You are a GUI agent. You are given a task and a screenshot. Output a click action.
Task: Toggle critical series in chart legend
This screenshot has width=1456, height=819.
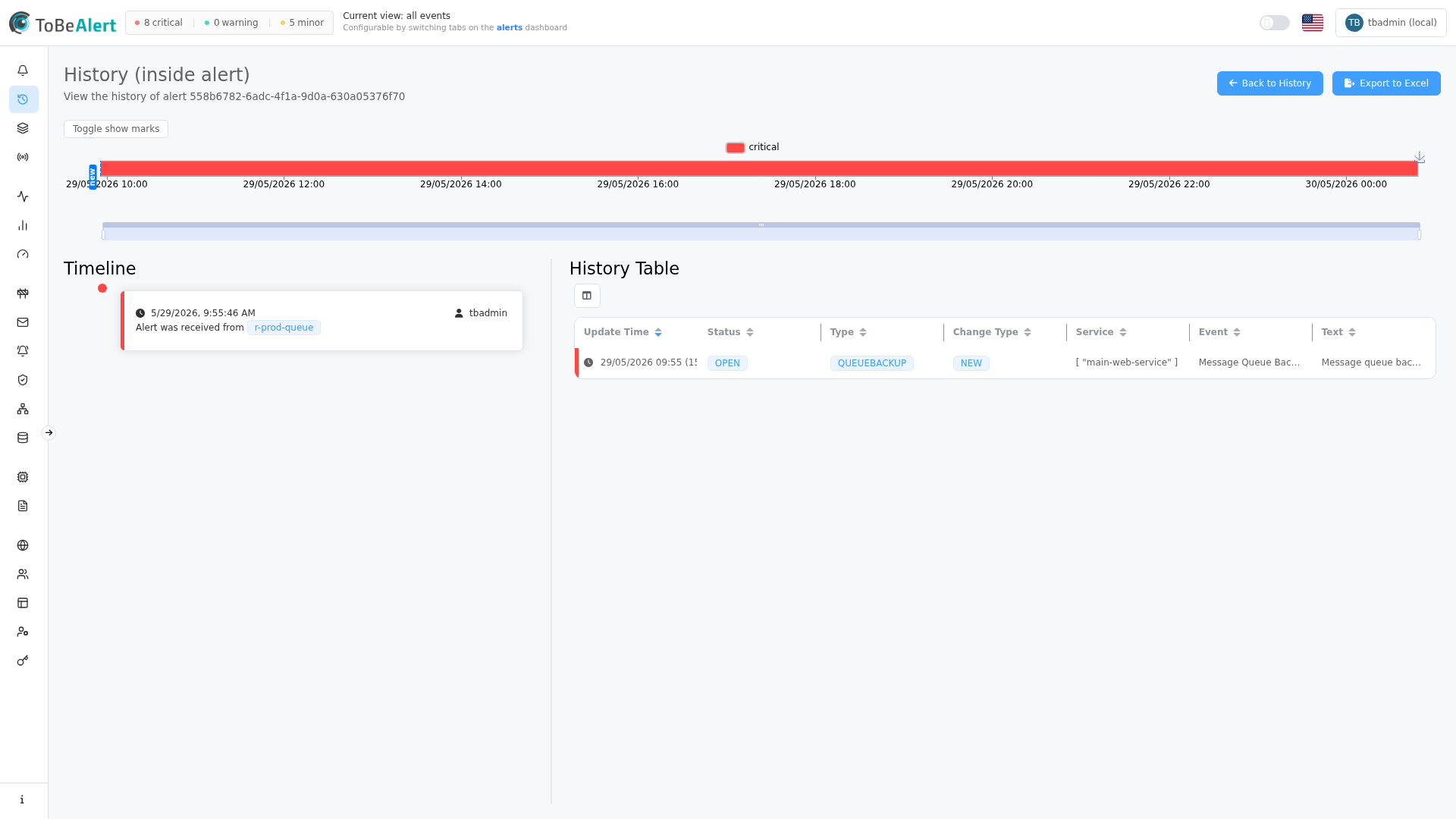(x=752, y=147)
